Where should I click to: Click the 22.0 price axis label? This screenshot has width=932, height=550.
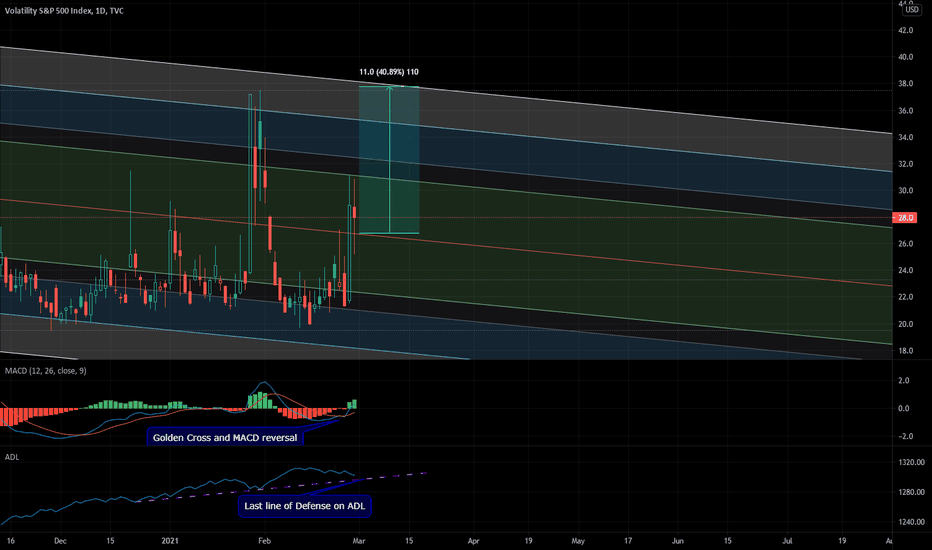point(905,297)
